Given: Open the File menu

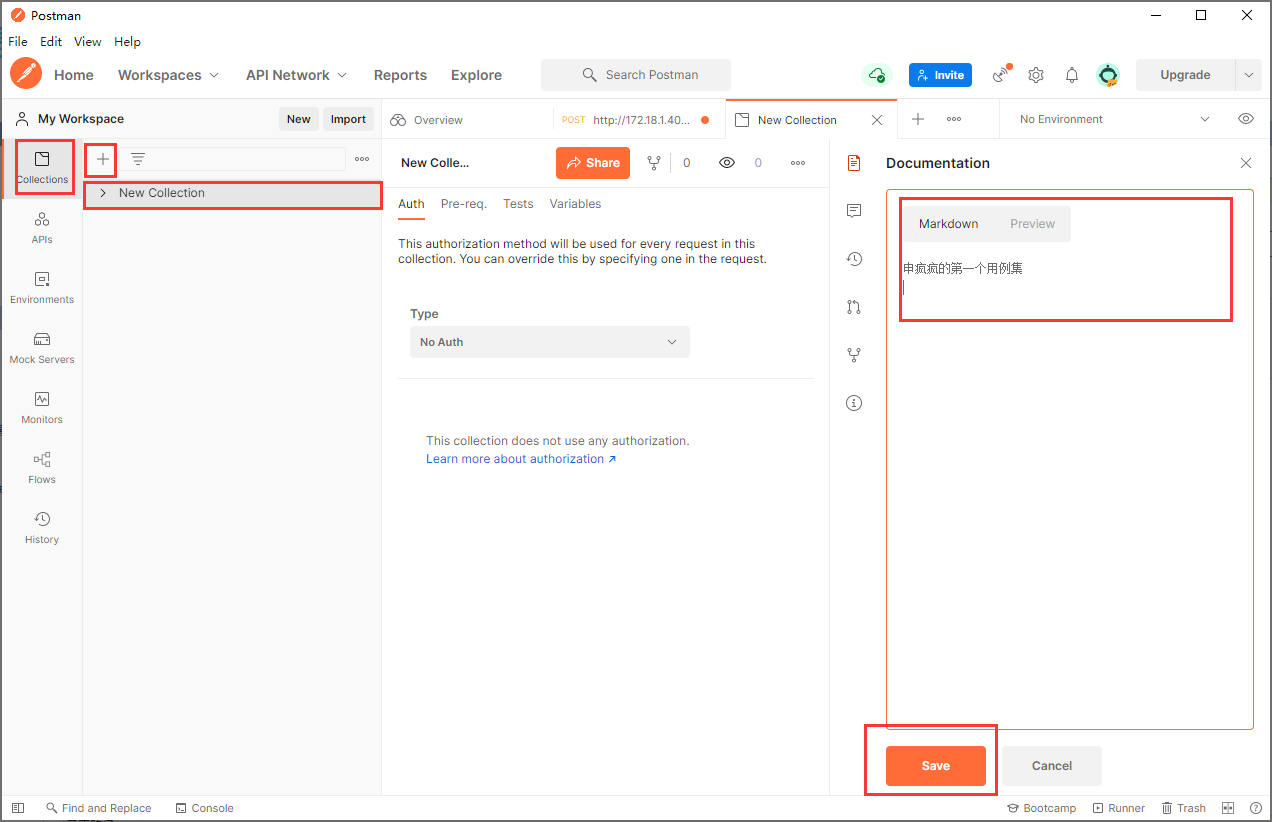Looking at the screenshot, I should pyautogui.click(x=18, y=42).
